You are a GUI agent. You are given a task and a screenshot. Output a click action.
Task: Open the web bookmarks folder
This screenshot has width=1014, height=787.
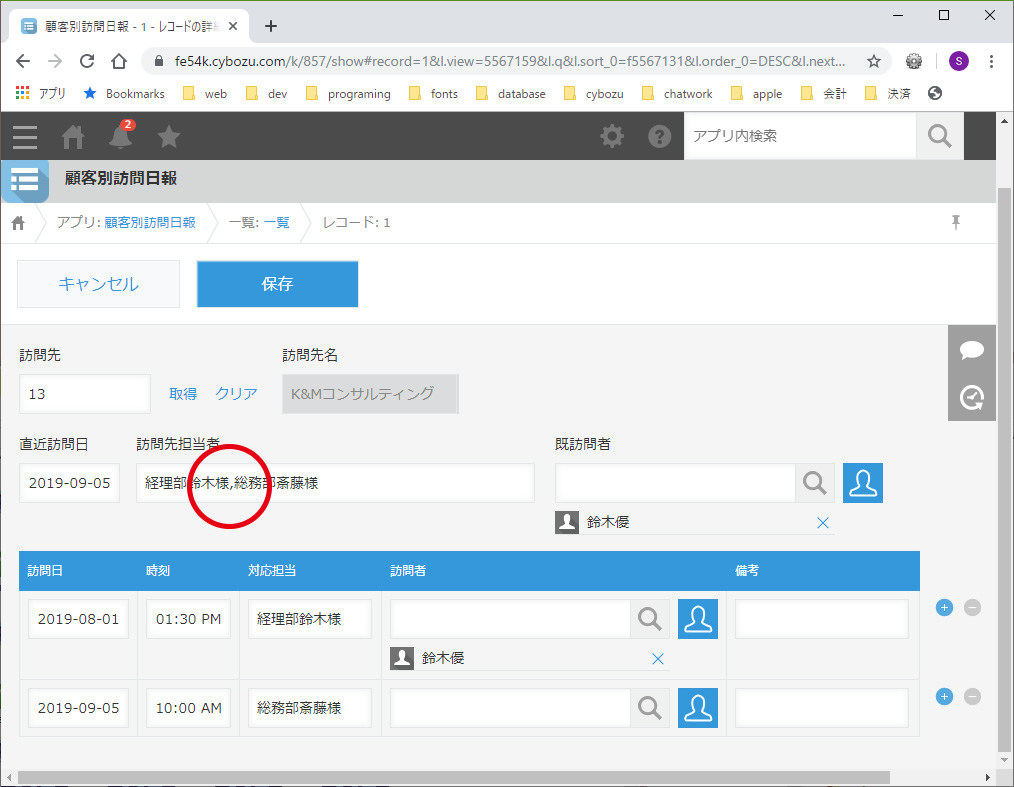click(x=205, y=94)
